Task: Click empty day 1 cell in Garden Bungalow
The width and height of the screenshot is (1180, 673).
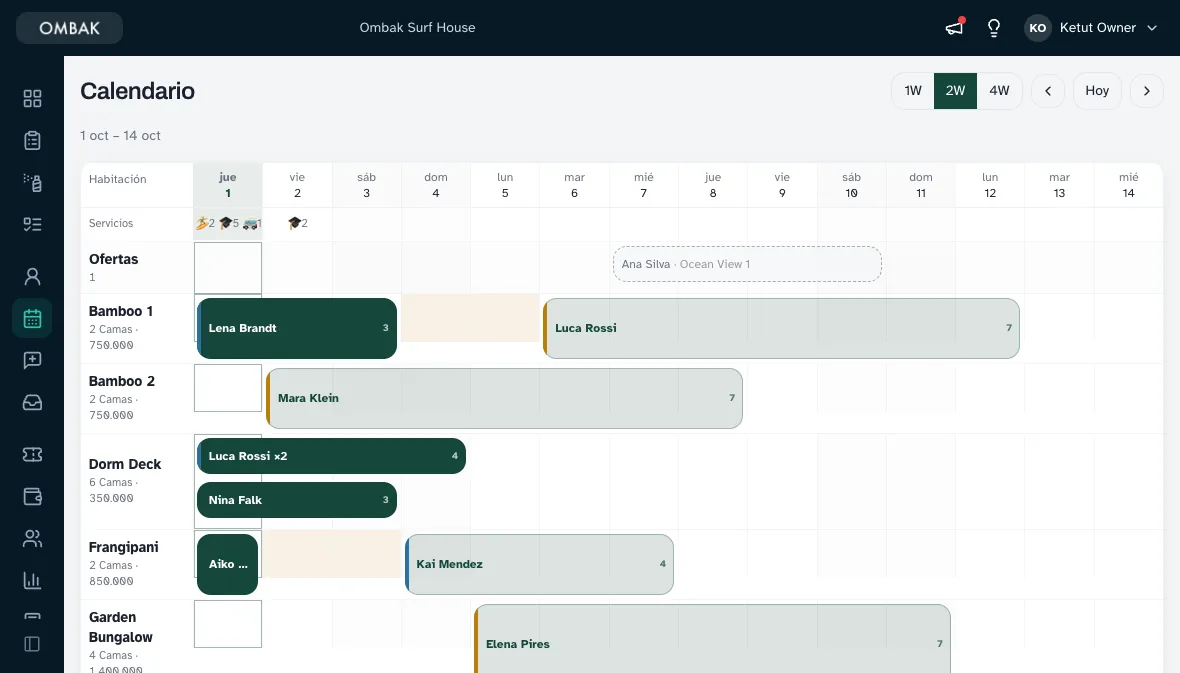Action: [228, 624]
